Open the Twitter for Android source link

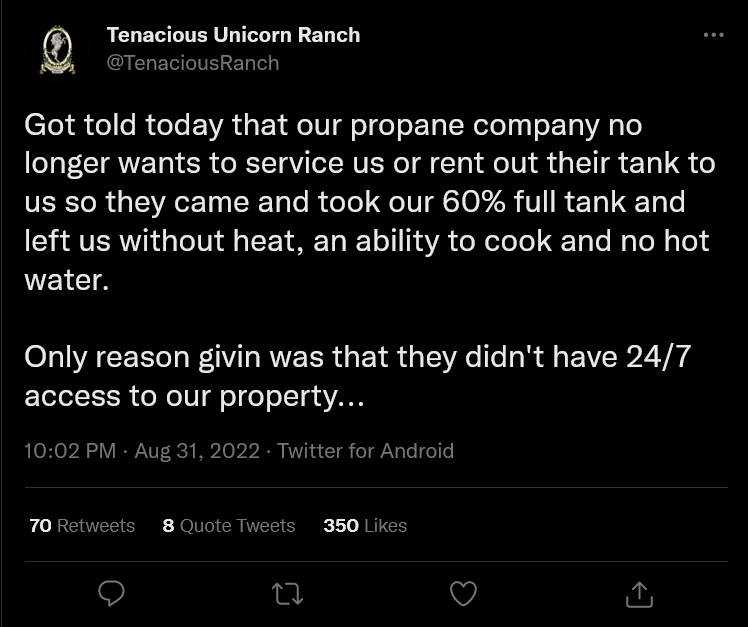click(365, 450)
